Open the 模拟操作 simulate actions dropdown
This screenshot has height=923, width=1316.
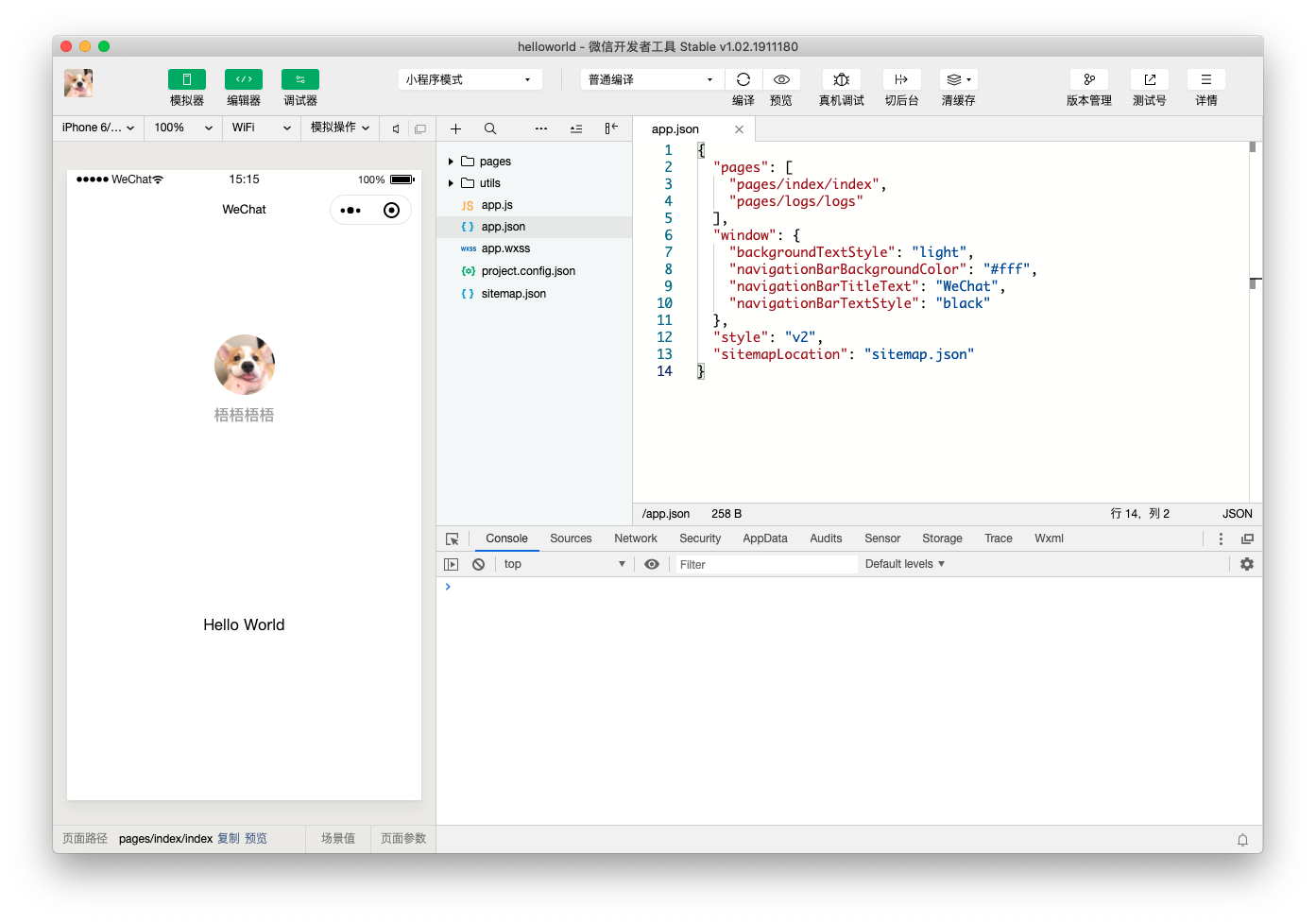click(340, 128)
